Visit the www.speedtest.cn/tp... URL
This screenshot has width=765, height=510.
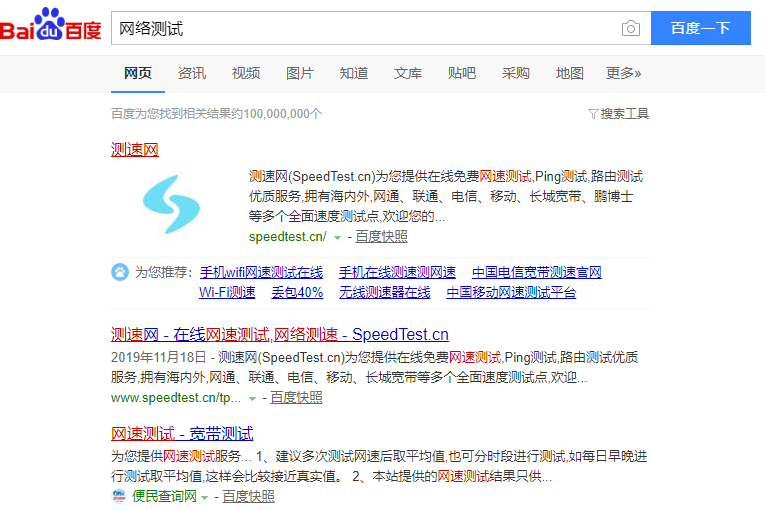click(x=176, y=398)
